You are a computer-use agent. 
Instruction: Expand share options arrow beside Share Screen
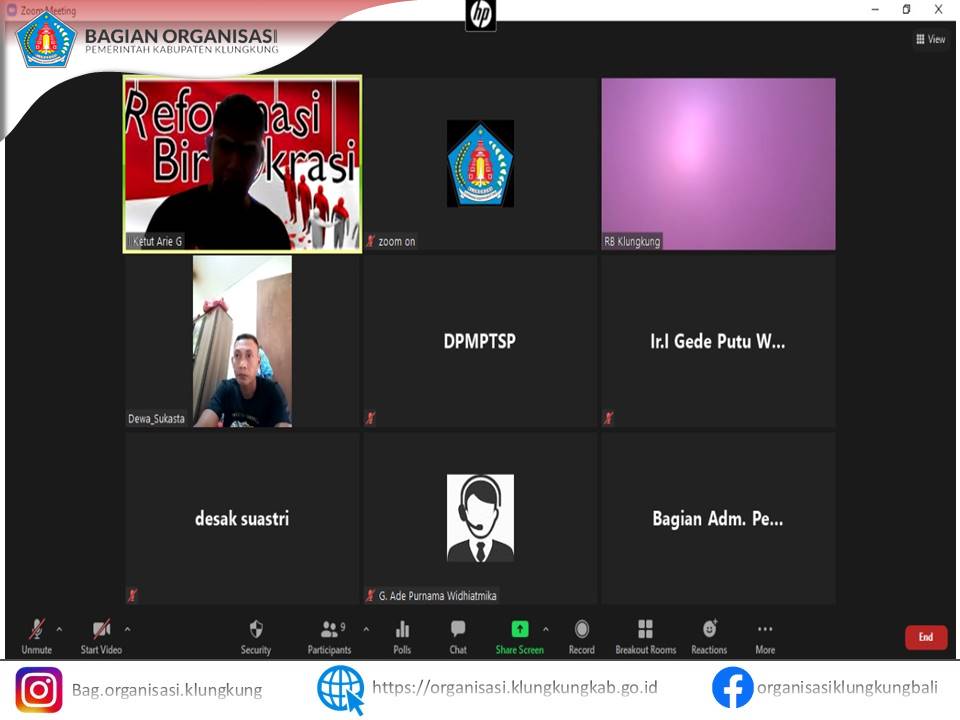click(546, 629)
